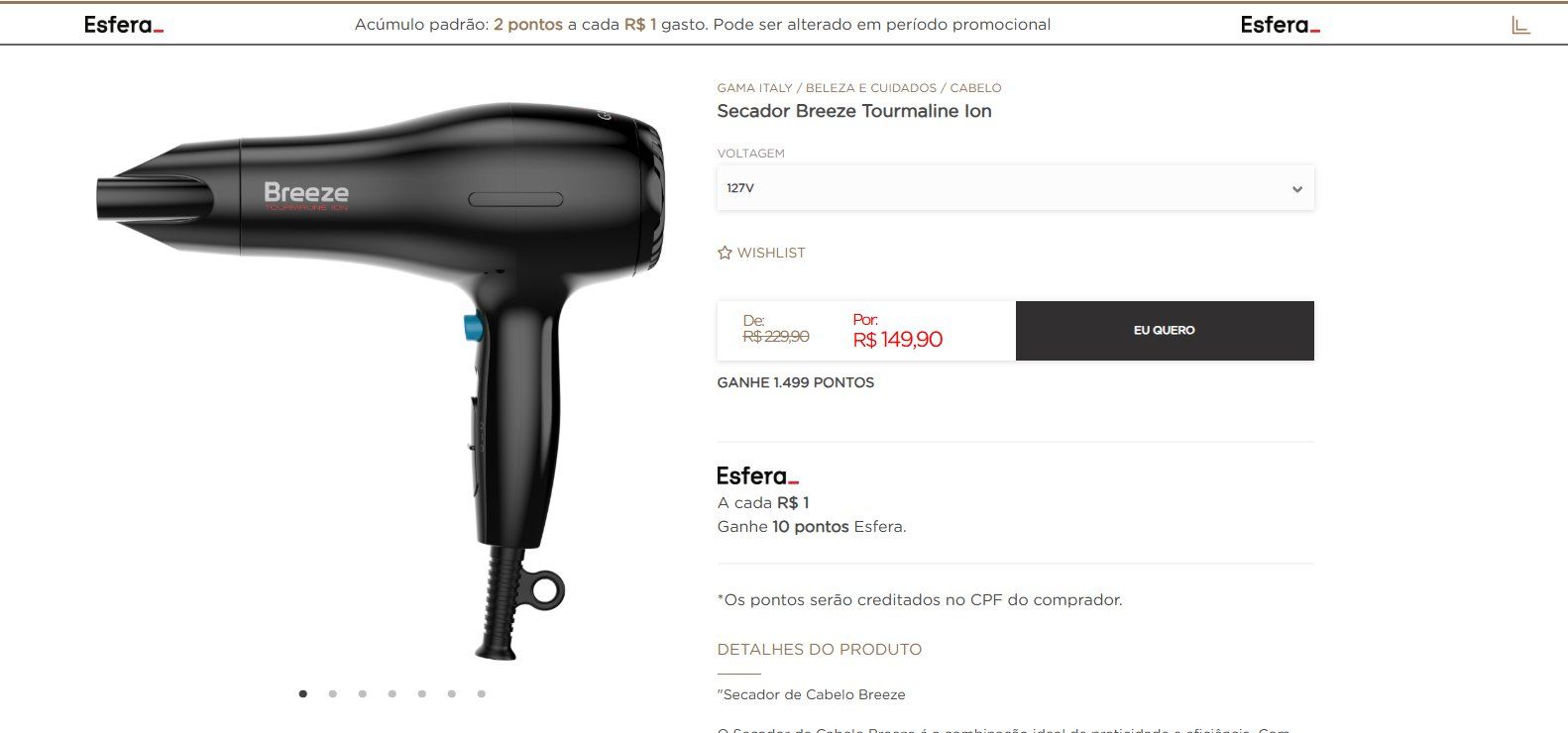Open the GAMA ITALY breadcrumb link
Screen dimensions: 1568x733
point(754,88)
